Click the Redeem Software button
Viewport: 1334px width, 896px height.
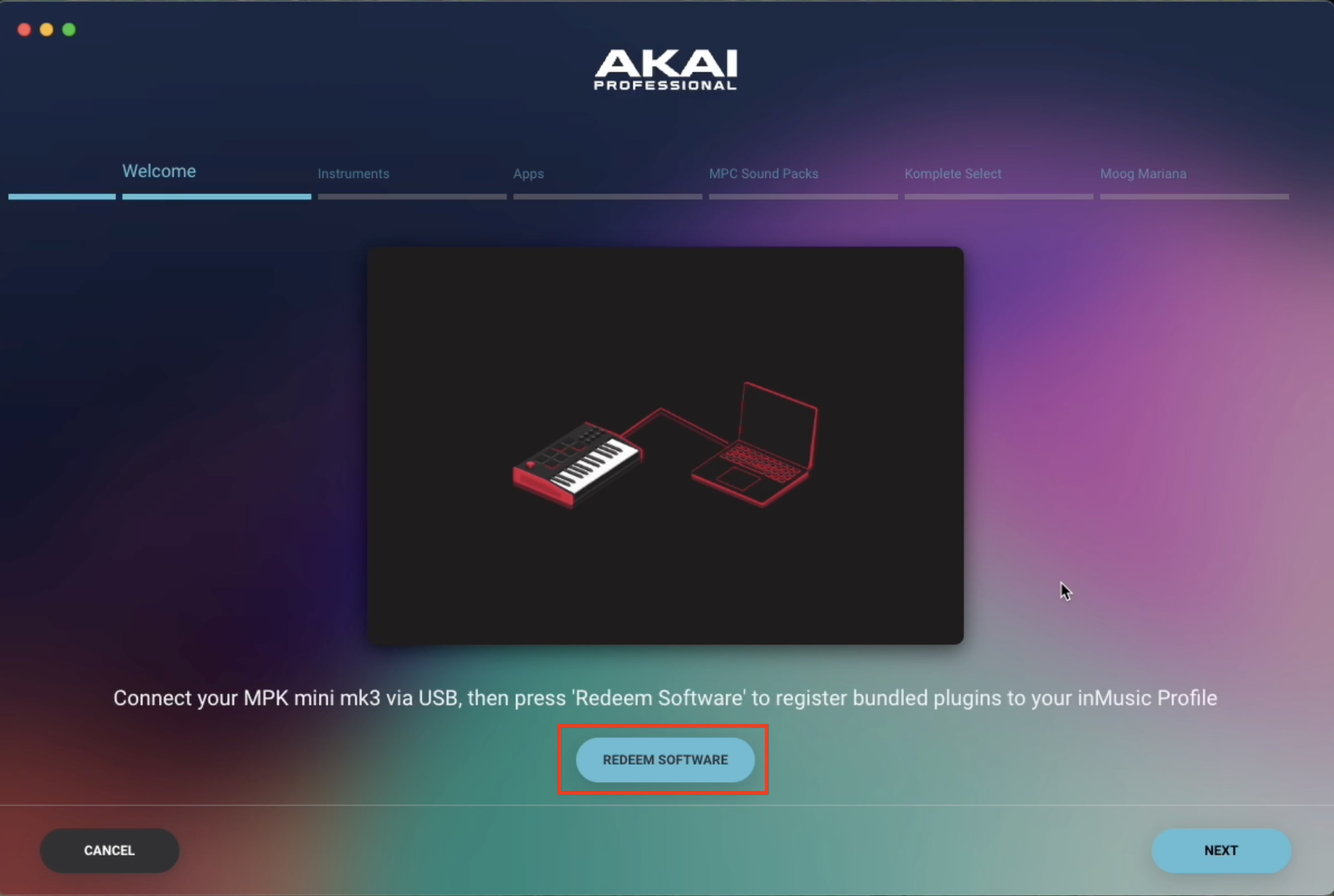[x=665, y=760]
